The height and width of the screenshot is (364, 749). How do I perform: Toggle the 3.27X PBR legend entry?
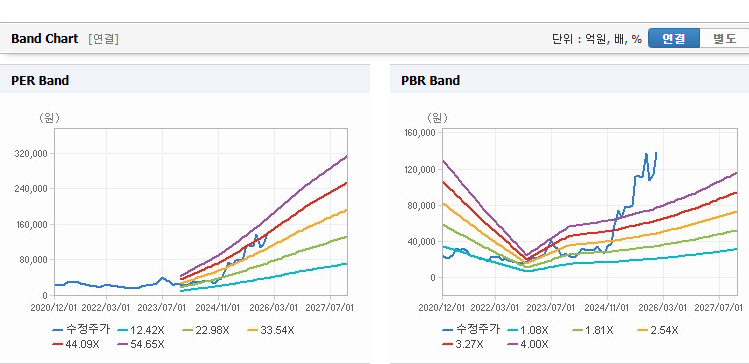[x=463, y=344]
